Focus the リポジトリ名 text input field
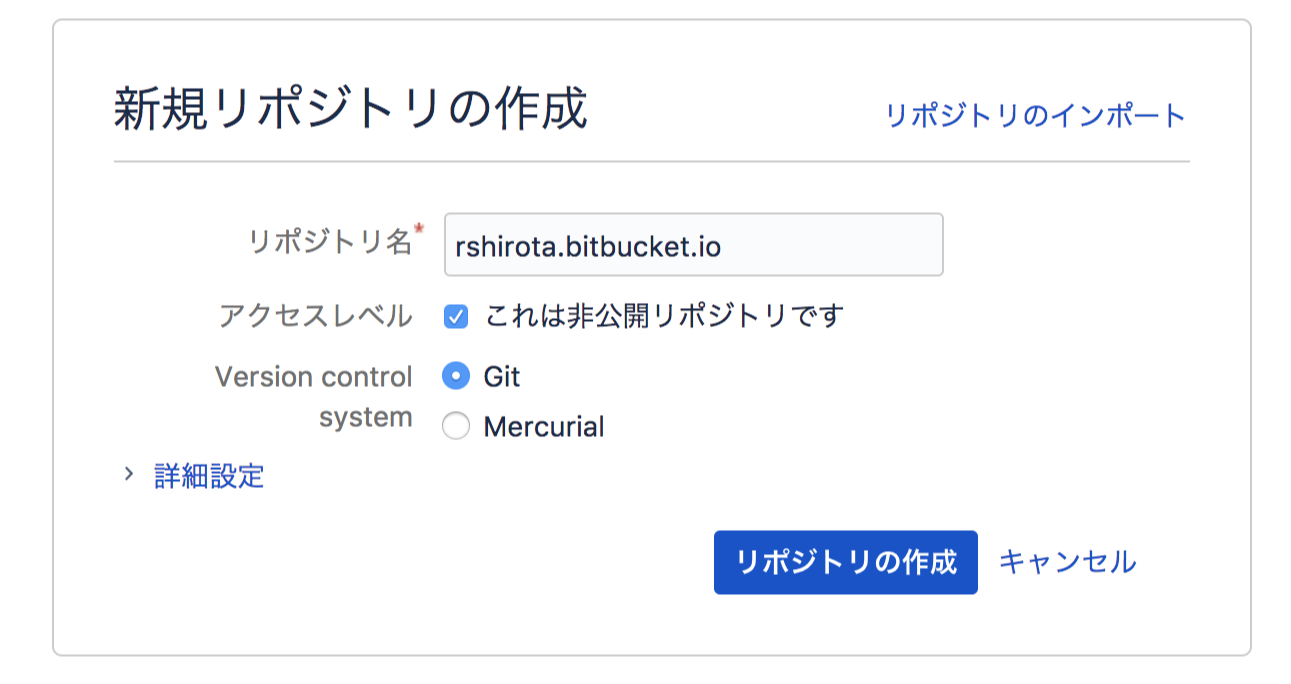This screenshot has width=1291, height=684. point(694,244)
